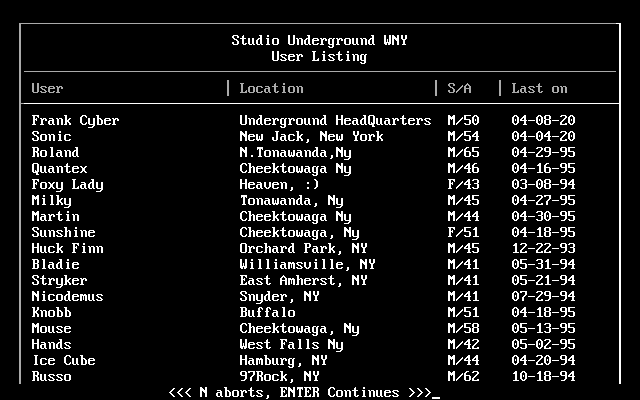
Task: Click the 'User Listing' heading
Action: (319, 56)
